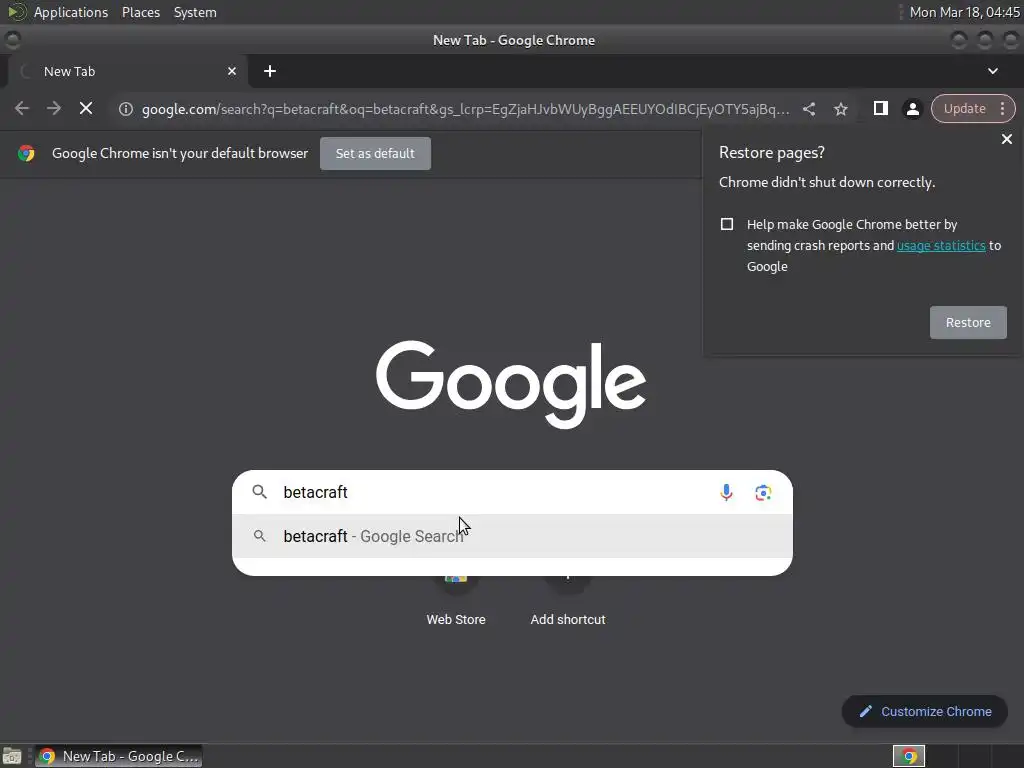Screen dimensions: 1024x768
Task: Click Customize Chrome button
Action: (x=924, y=711)
